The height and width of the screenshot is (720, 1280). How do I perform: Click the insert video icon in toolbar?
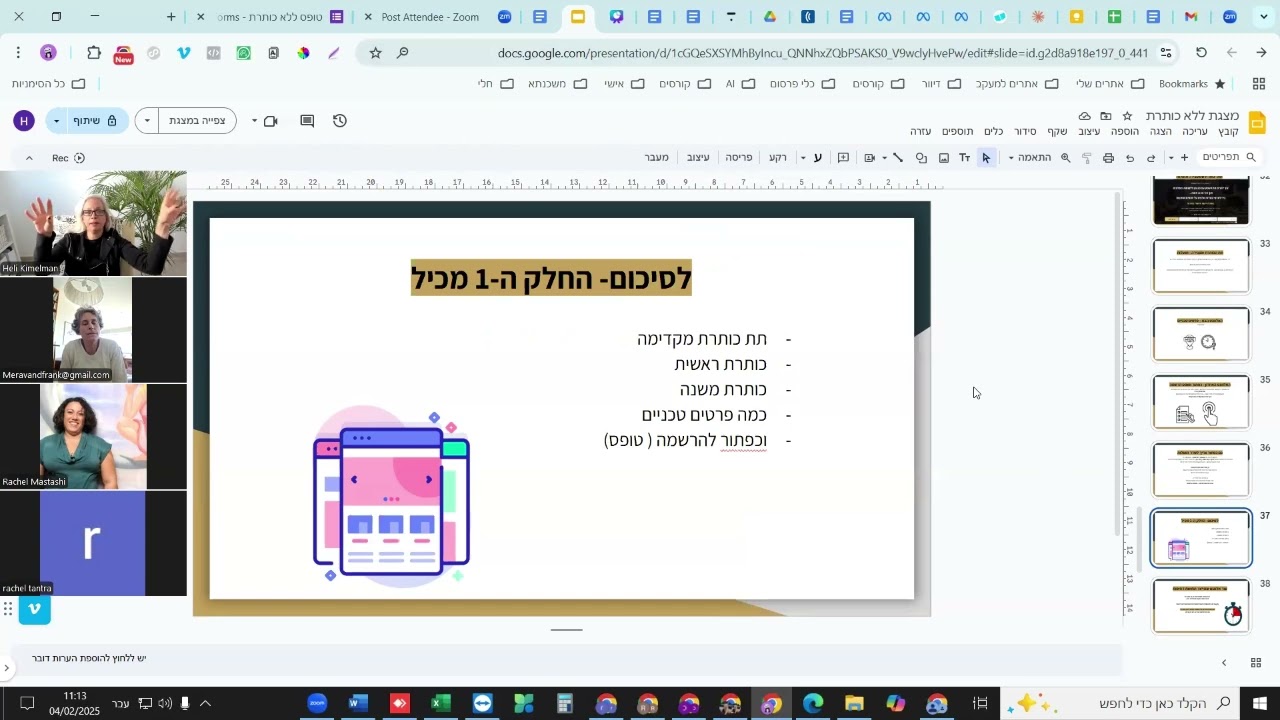[x=870, y=158]
